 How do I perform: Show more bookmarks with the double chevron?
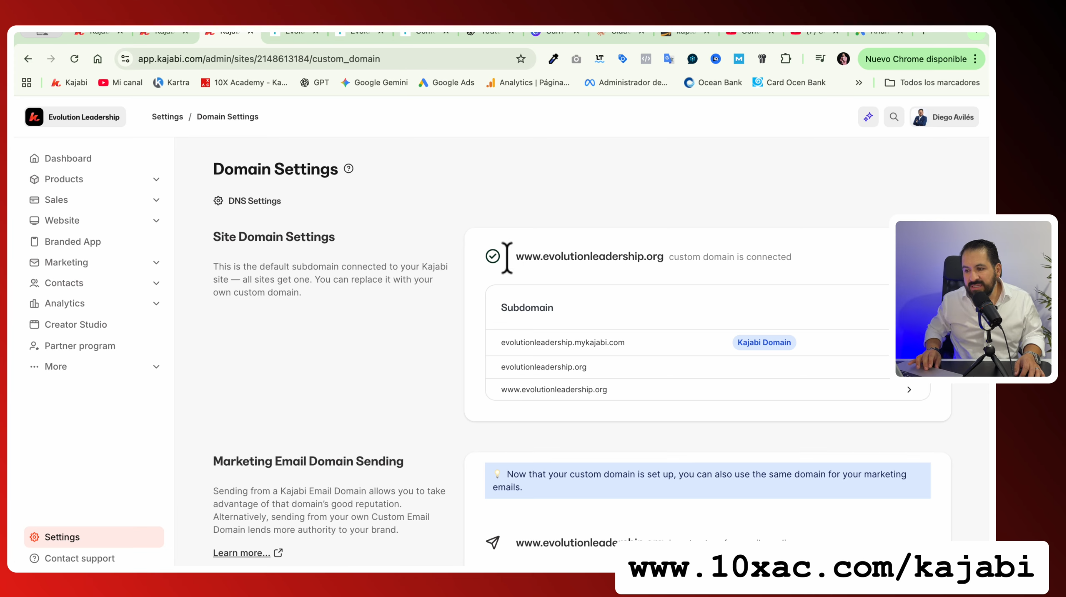click(x=859, y=82)
